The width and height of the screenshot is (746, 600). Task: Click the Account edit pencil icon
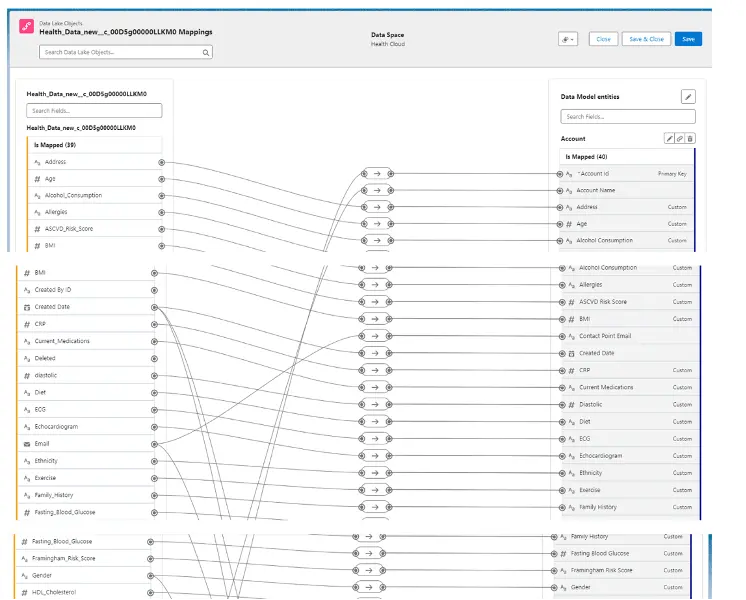click(x=669, y=138)
